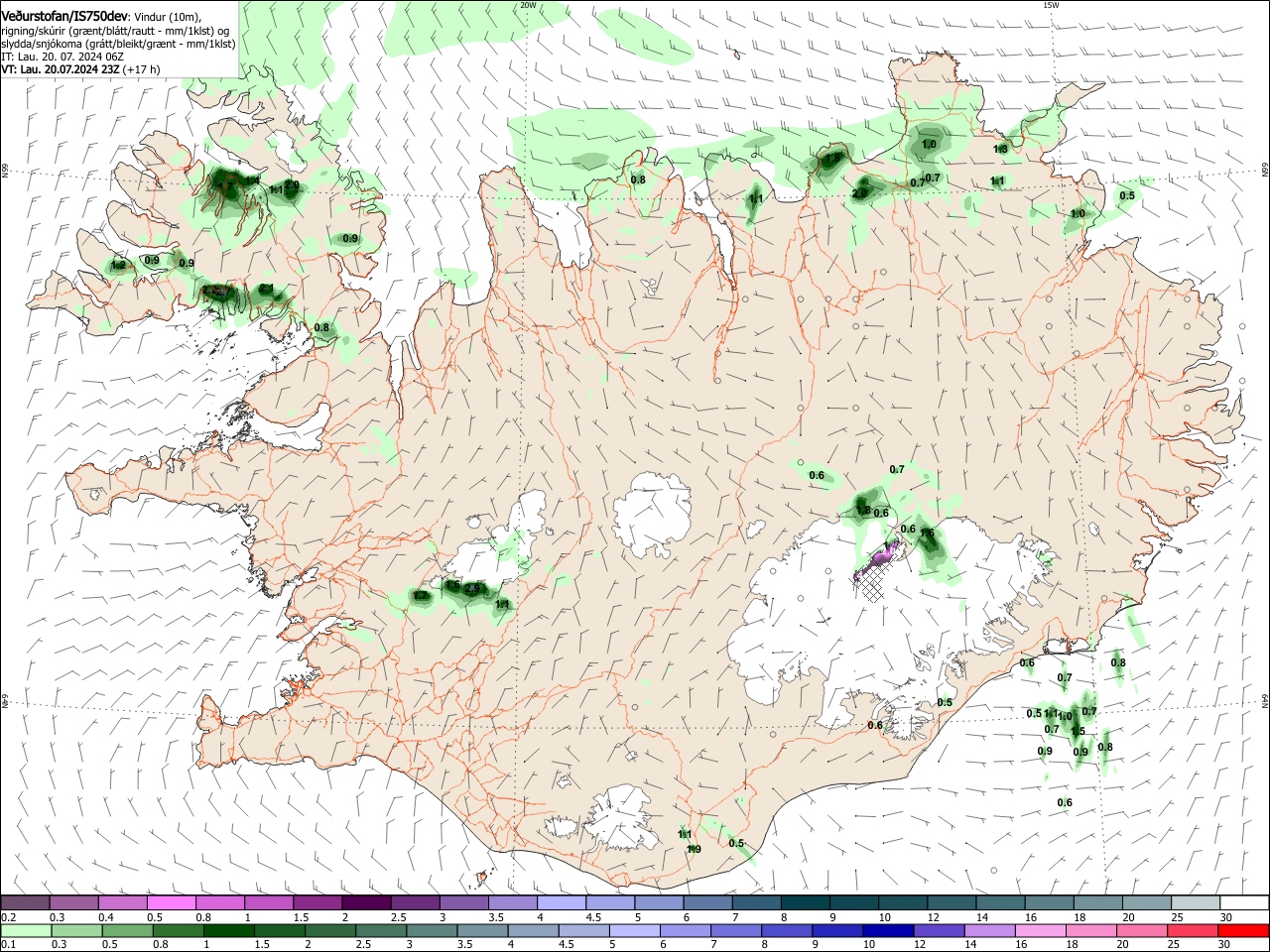The image size is (1270, 952).
Task: Click the bright red lower-row swatch labeled 30
Action: [x=1243, y=930]
